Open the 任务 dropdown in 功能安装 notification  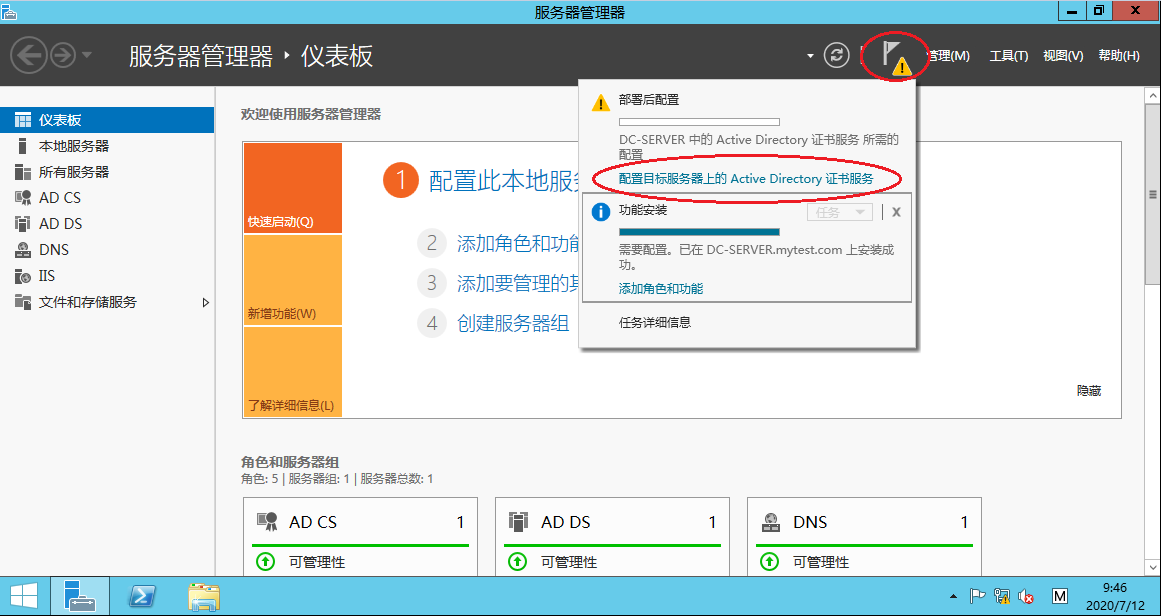840,212
